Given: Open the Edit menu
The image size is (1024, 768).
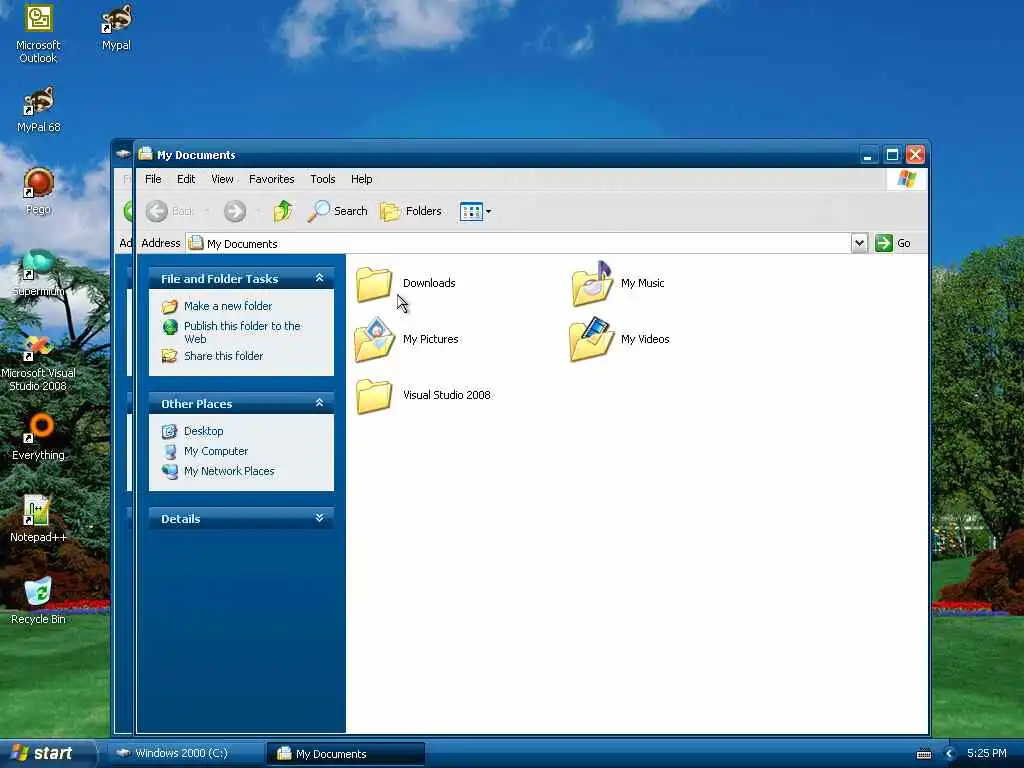Looking at the screenshot, I should click(186, 179).
